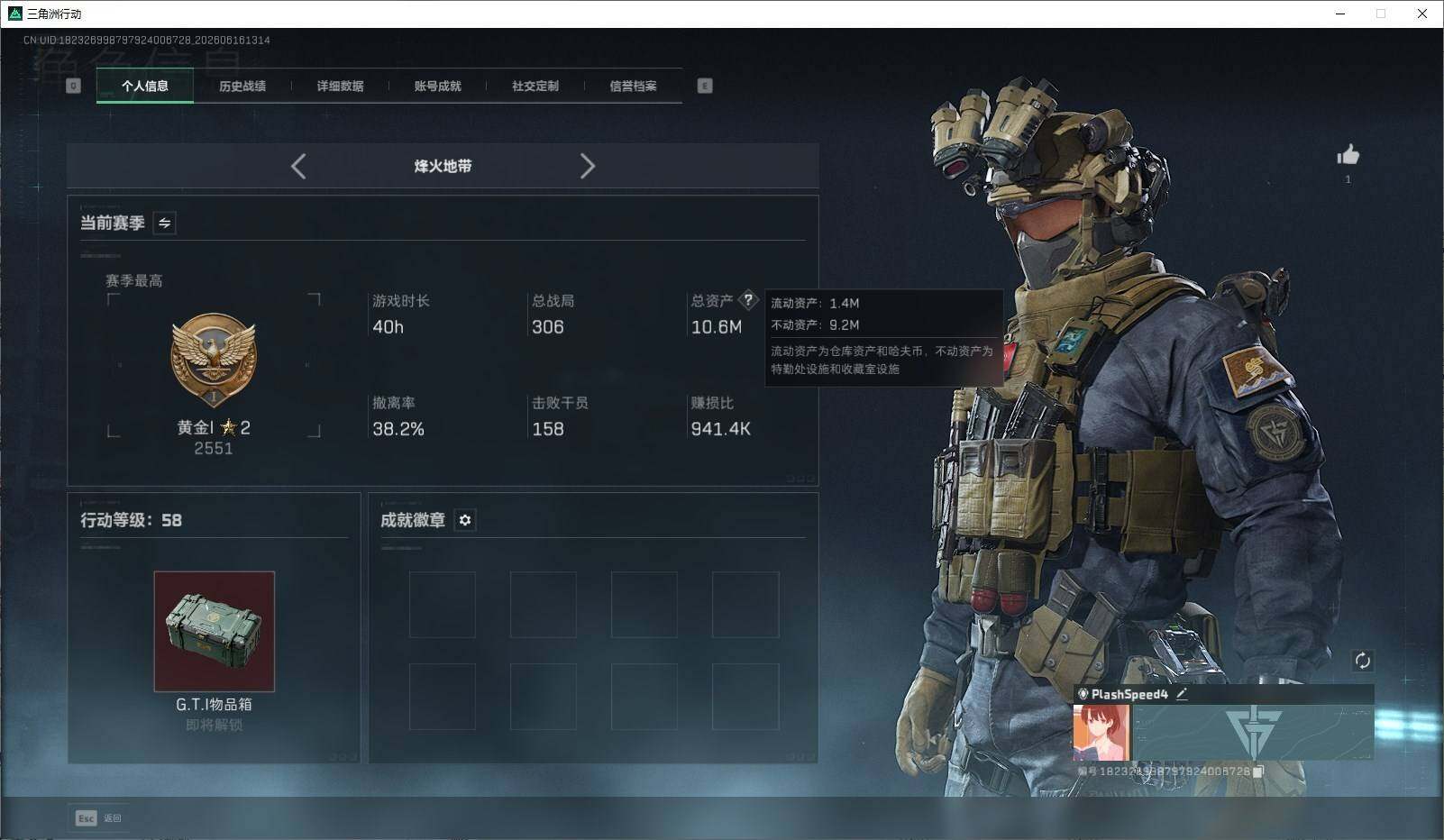Select the 社交定制 tab

point(535,86)
